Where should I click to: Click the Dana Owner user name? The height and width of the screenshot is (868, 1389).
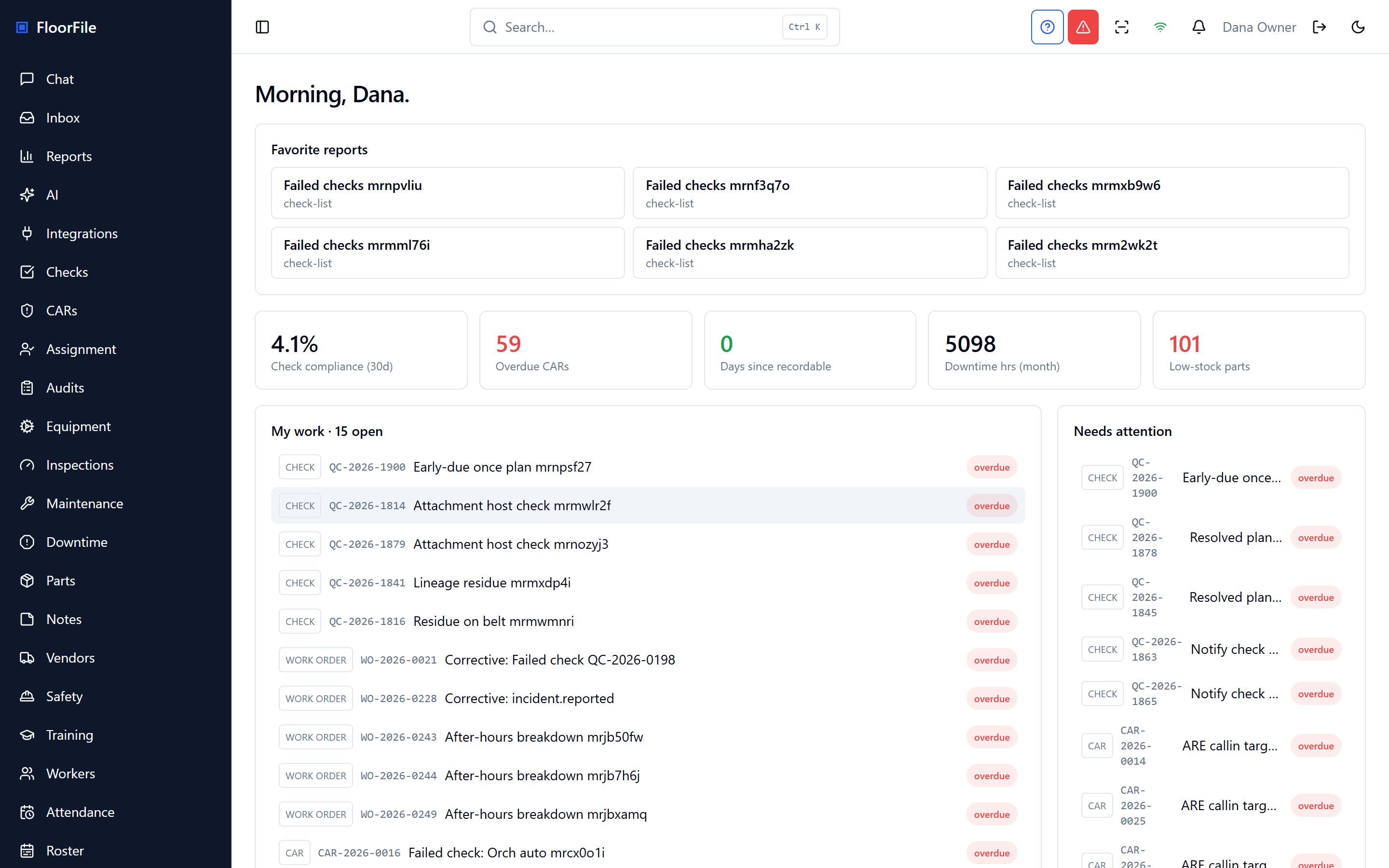point(1259,27)
